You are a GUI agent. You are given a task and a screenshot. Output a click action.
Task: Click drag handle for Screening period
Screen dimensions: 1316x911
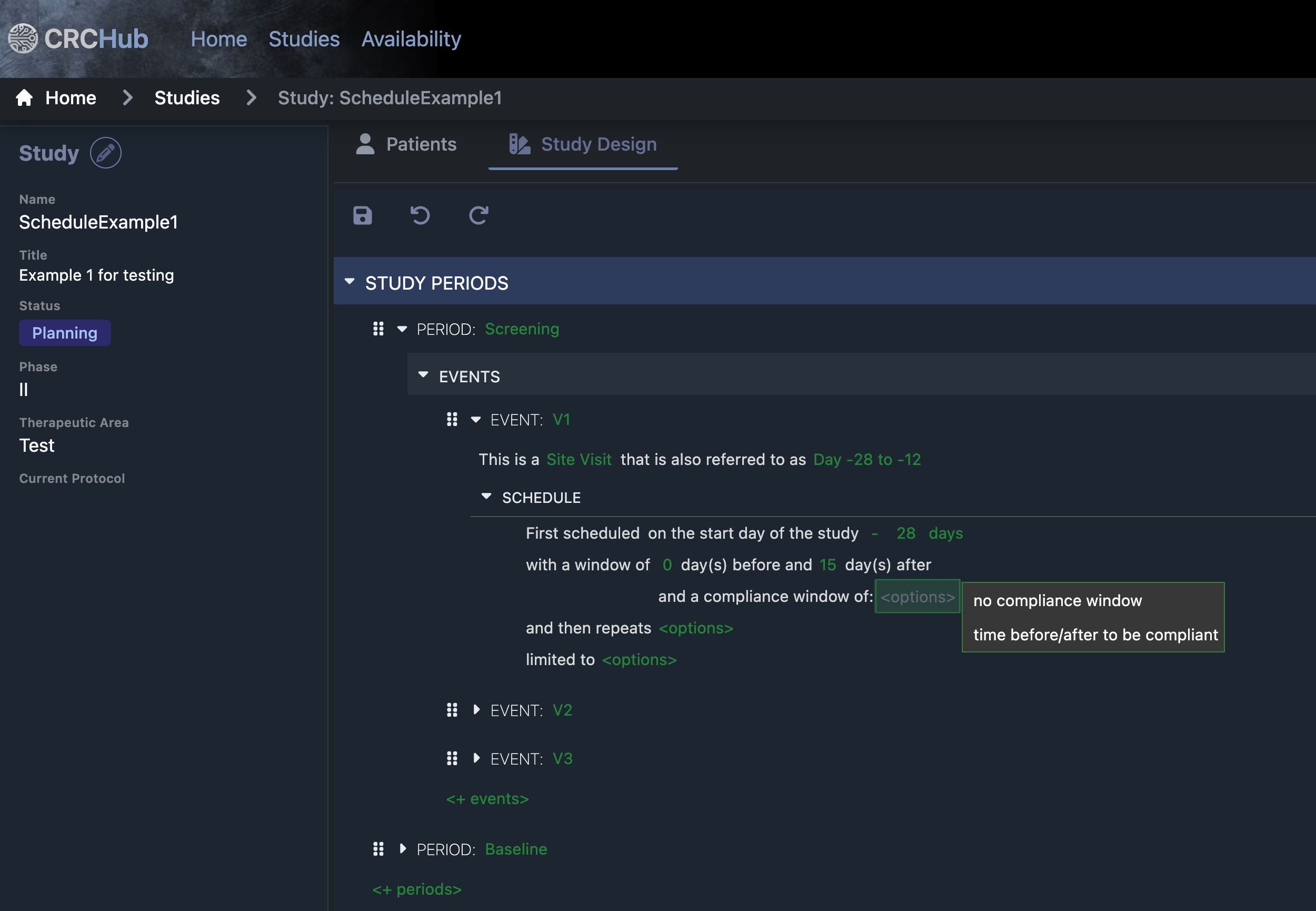pos(378,329)
